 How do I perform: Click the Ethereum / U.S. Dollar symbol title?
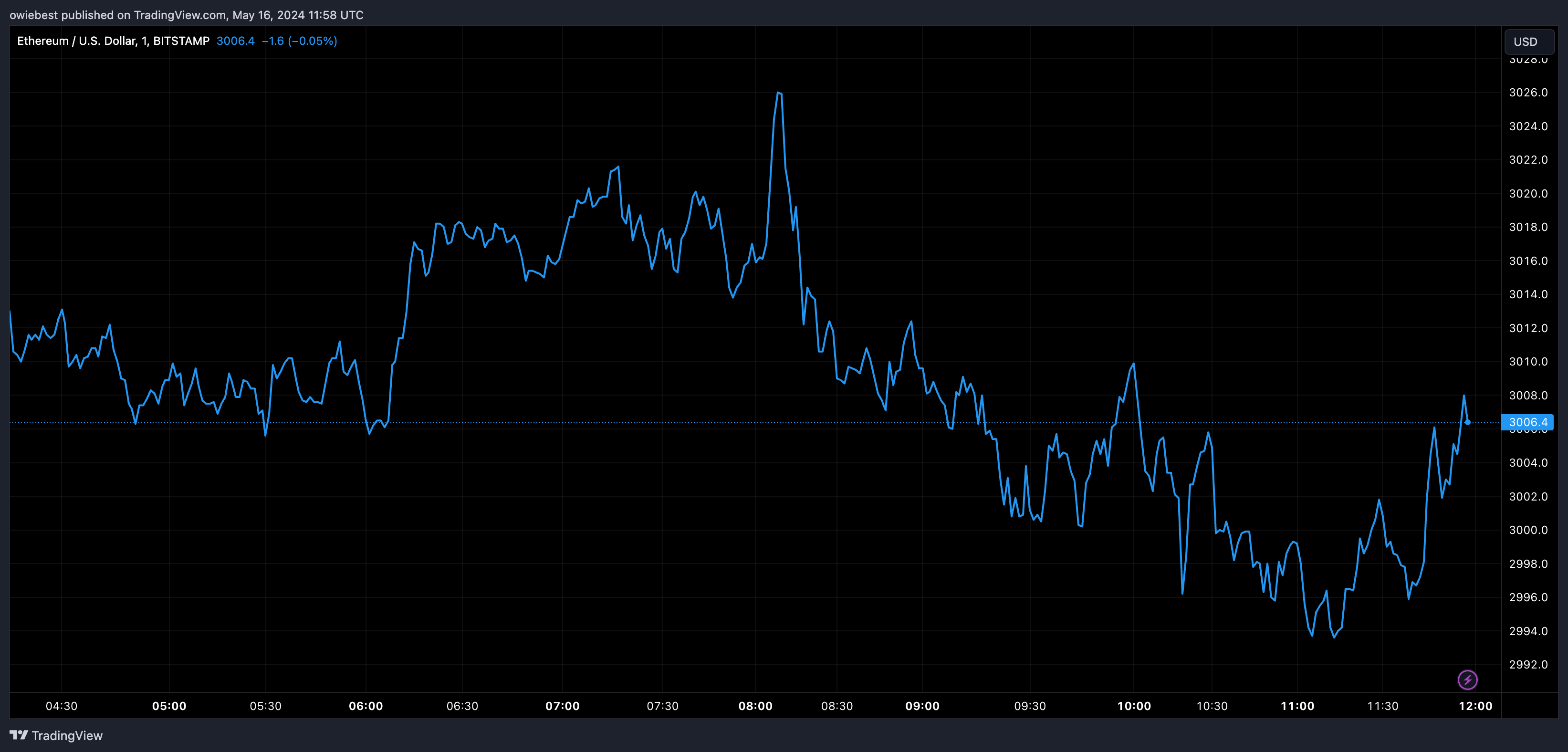77,41
